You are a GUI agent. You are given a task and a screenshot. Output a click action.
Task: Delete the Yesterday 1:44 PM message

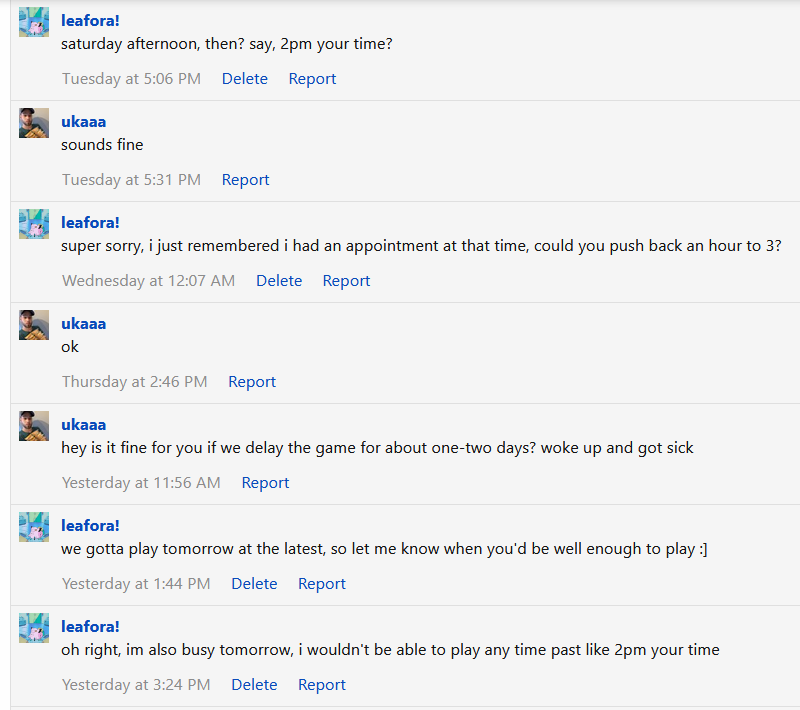254,584
